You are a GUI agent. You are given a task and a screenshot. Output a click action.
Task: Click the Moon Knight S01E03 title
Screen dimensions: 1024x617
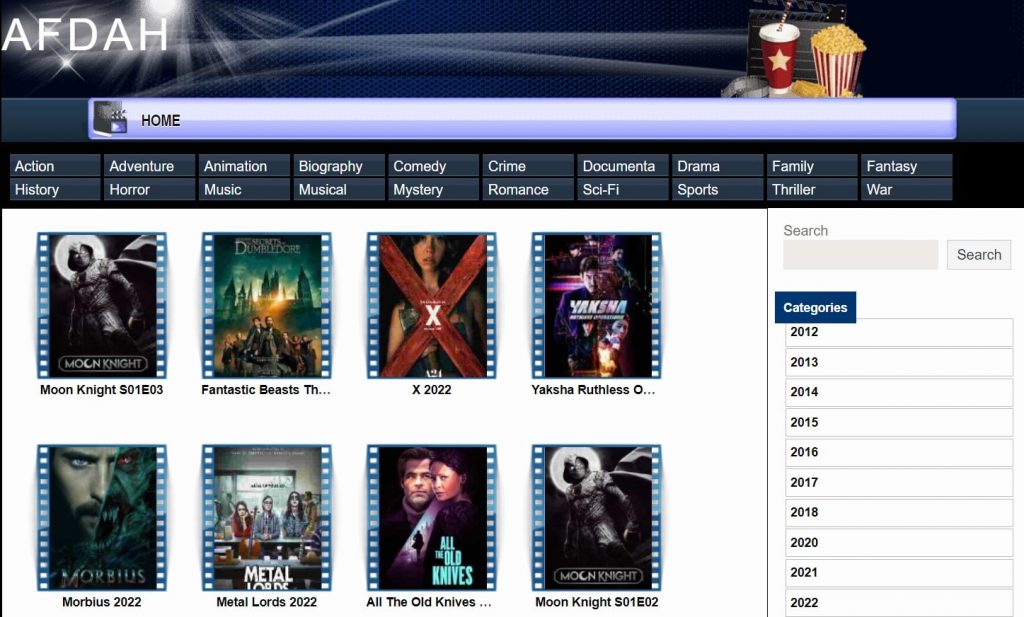pyautogui.click(x=102, y=390)
